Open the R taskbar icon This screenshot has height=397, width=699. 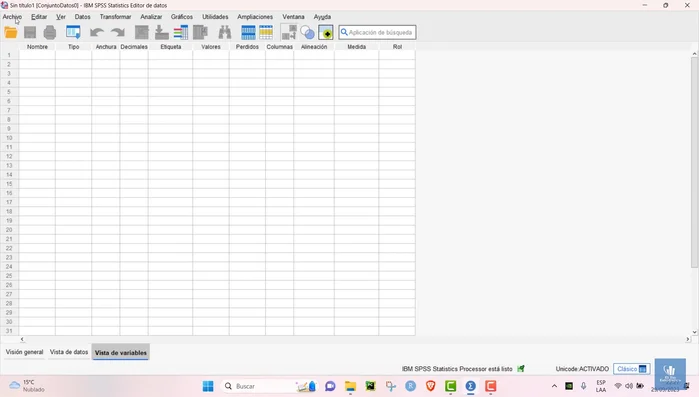[x=411, y=386]
